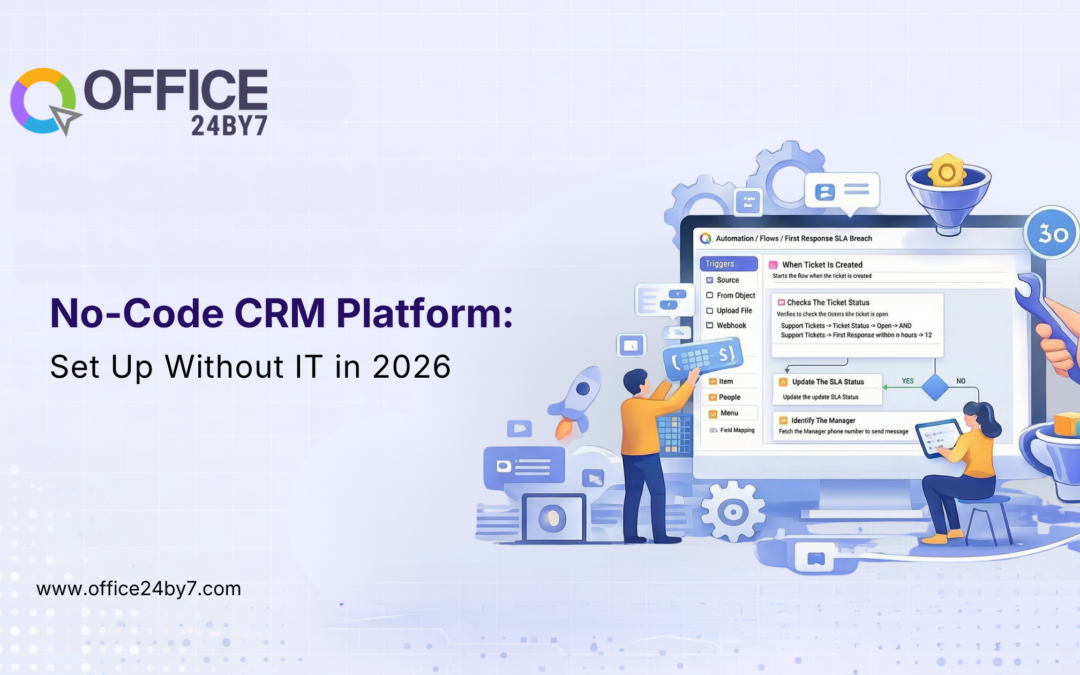
Task: Click the Item icon in the sidebar
Action: point(711,381)
